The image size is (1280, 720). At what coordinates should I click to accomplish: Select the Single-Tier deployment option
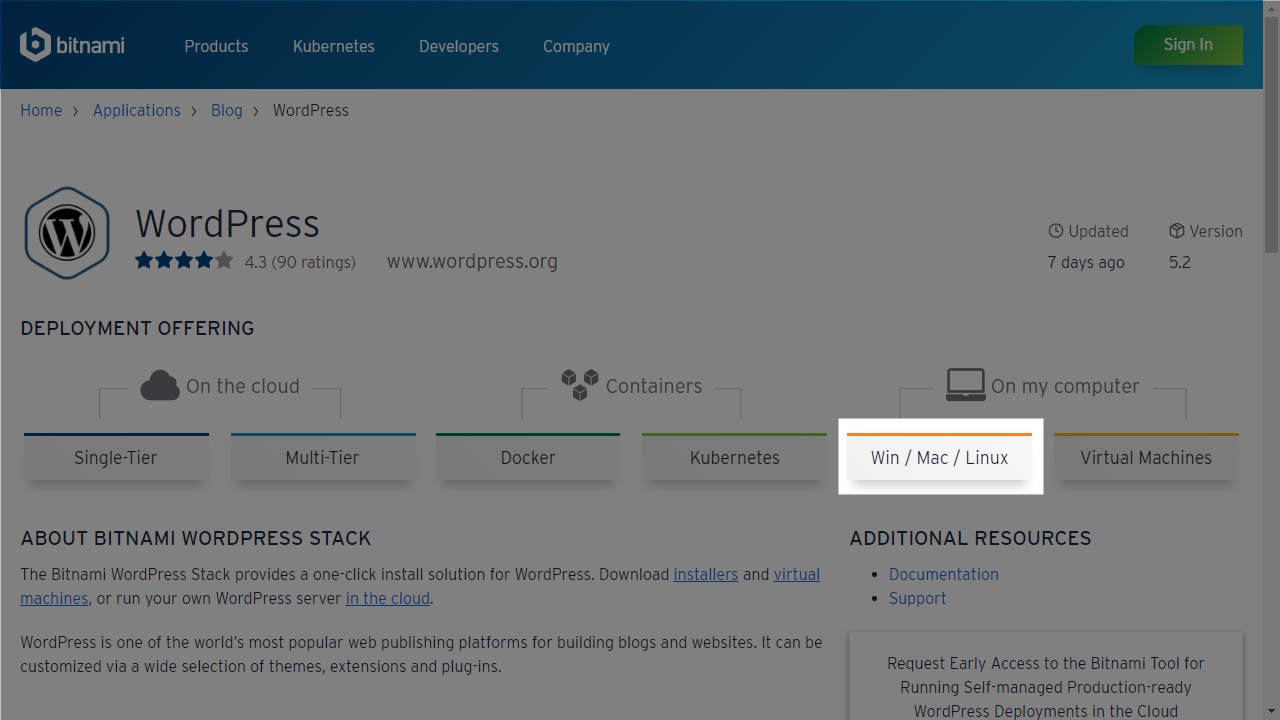[x=116, y=457]
